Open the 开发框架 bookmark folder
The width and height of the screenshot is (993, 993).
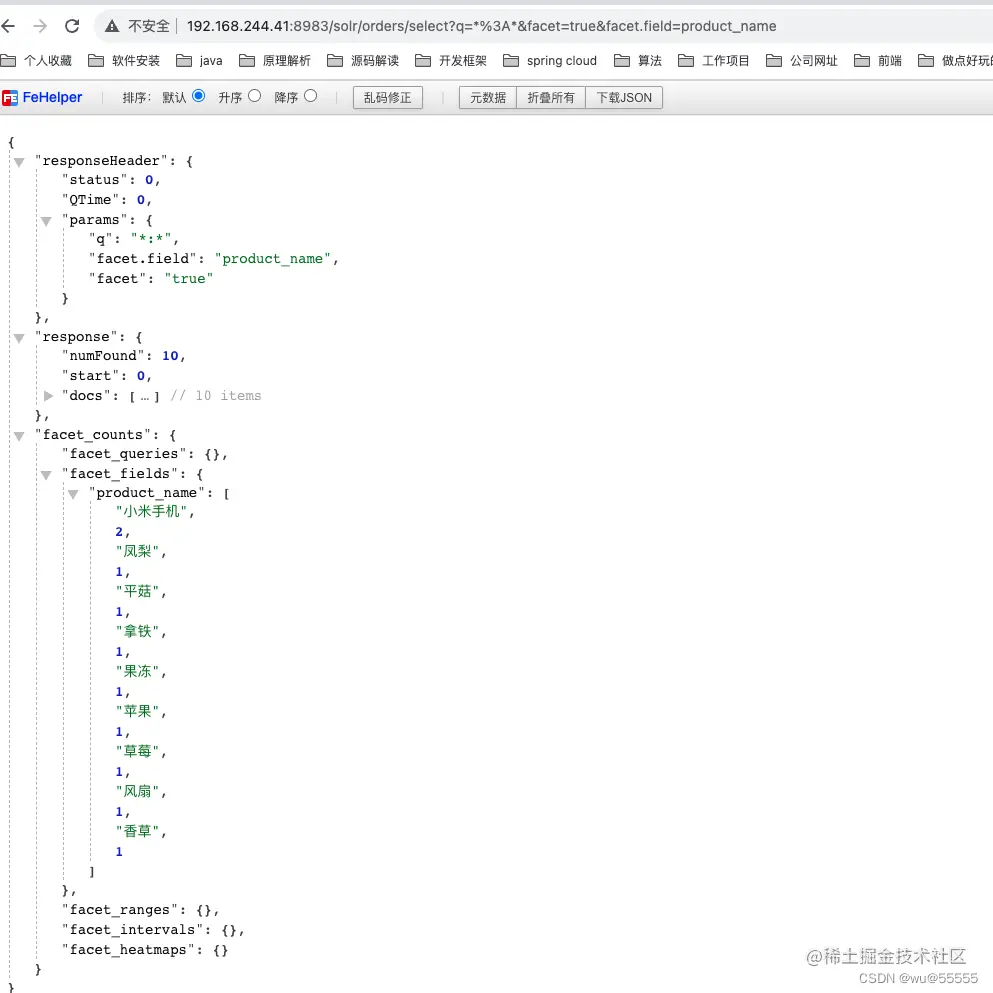click(x=451, y=61)
